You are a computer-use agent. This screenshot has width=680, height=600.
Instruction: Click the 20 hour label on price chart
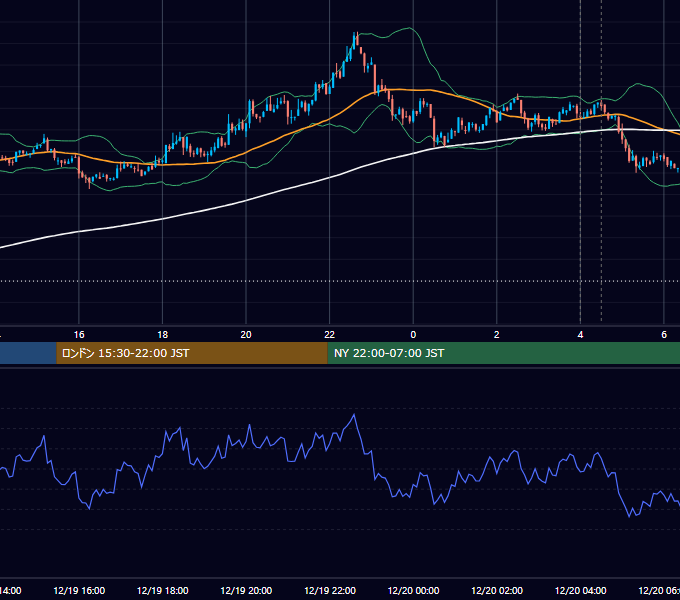point(246,335)
